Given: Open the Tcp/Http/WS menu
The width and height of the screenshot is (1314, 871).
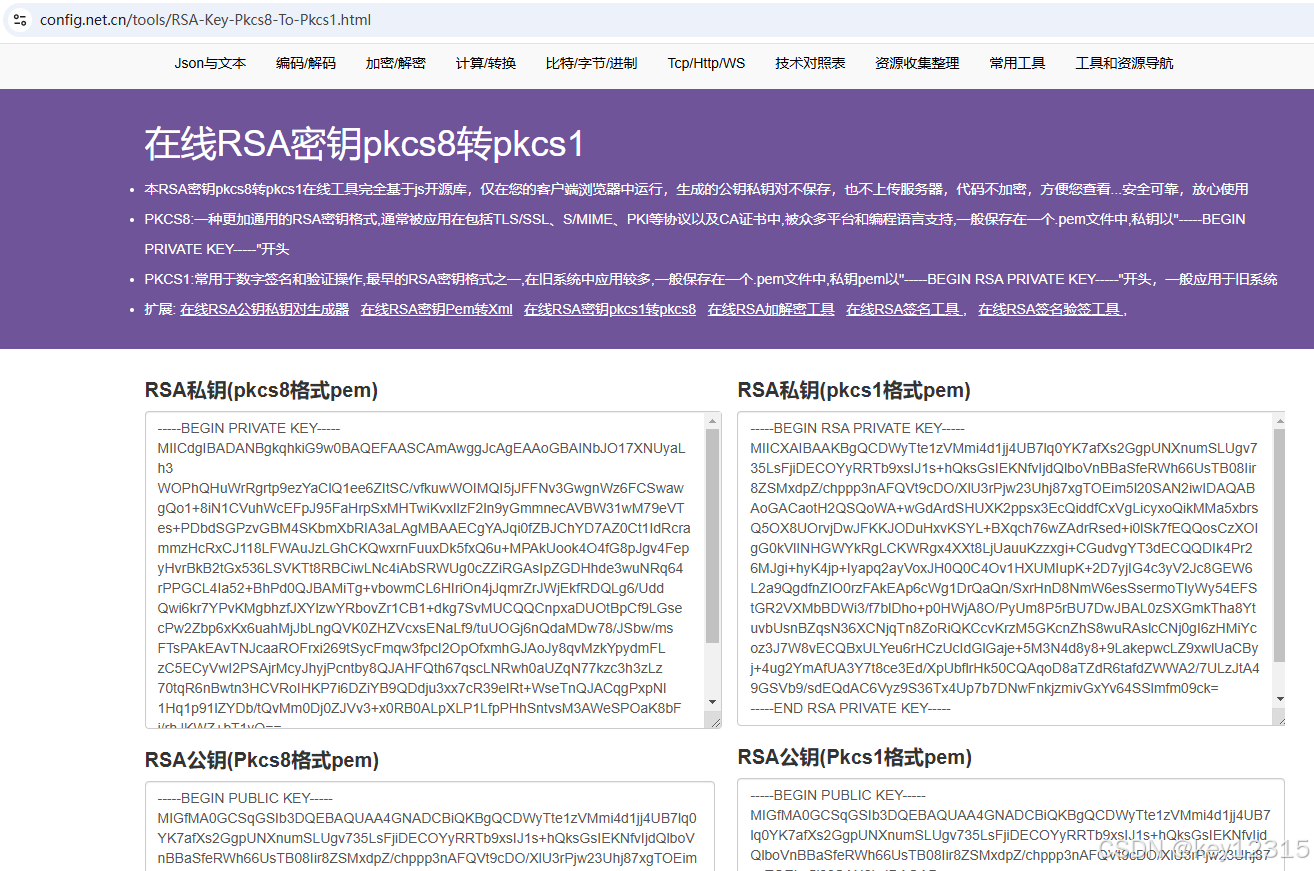Looking at the screenshot, I should pos(706,62).
